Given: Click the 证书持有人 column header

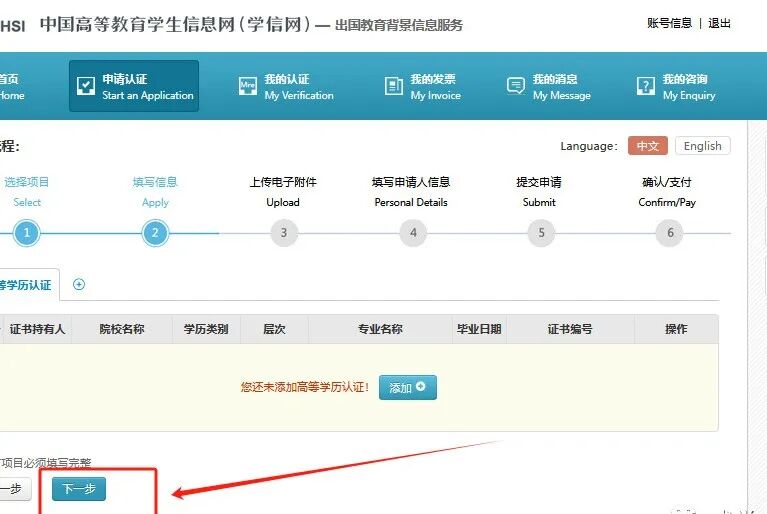Looking at the screenshot, I should point(37,329).
